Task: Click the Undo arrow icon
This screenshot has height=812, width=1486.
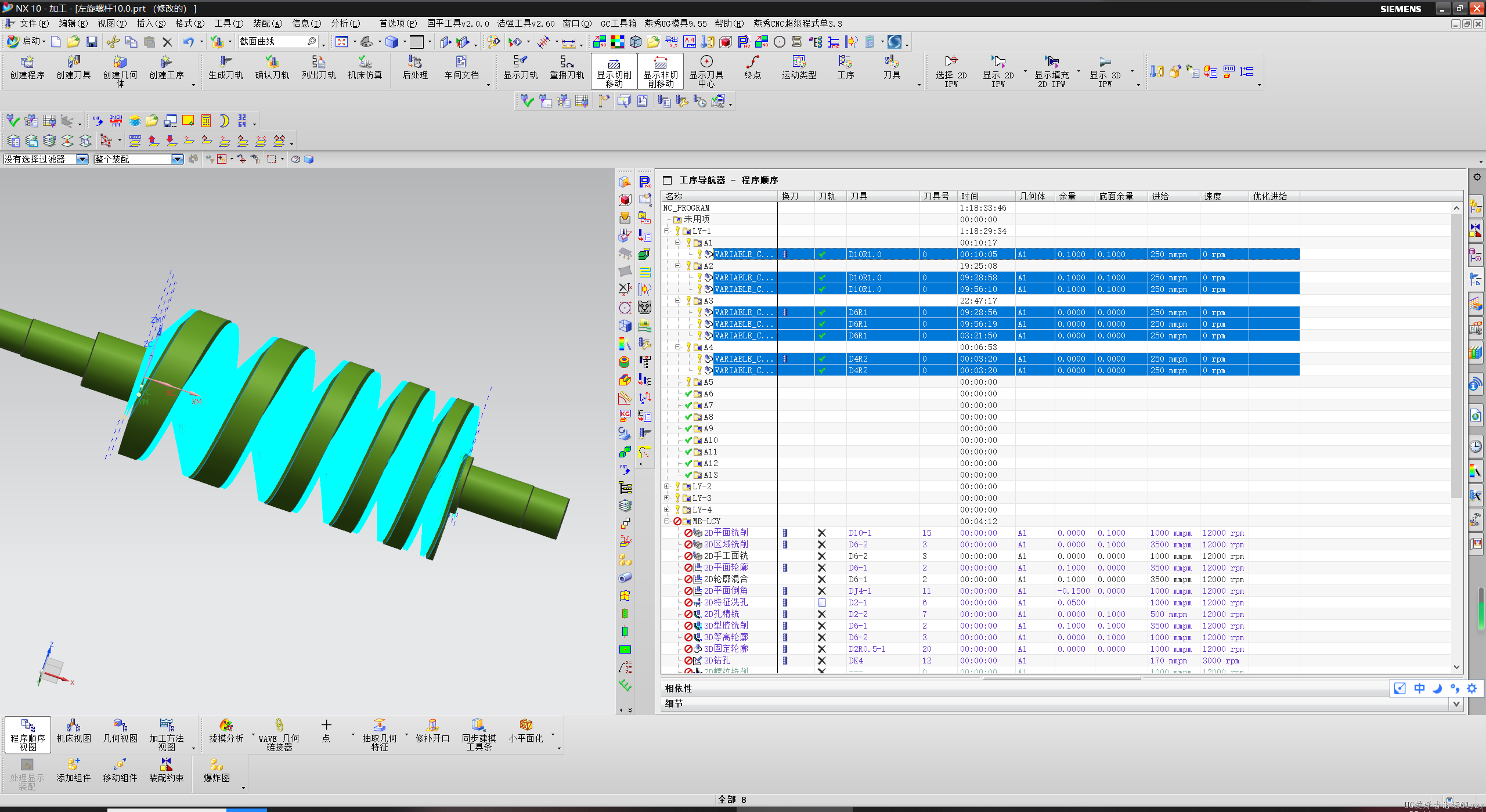Action: point(189,42)
